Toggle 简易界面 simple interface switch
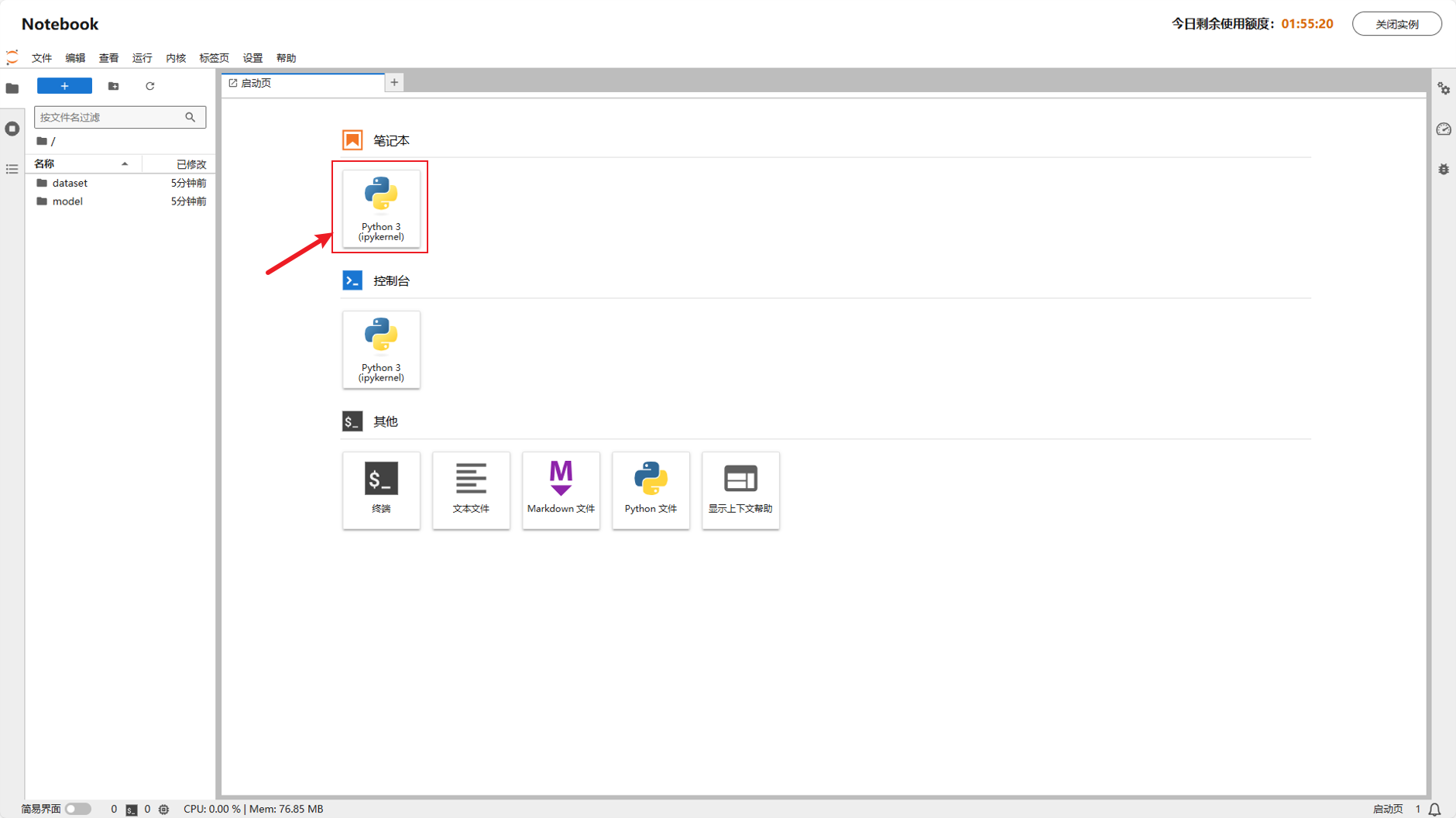Image resolution: width=1456 pixels, height=818 pixels. click(78, 809)
